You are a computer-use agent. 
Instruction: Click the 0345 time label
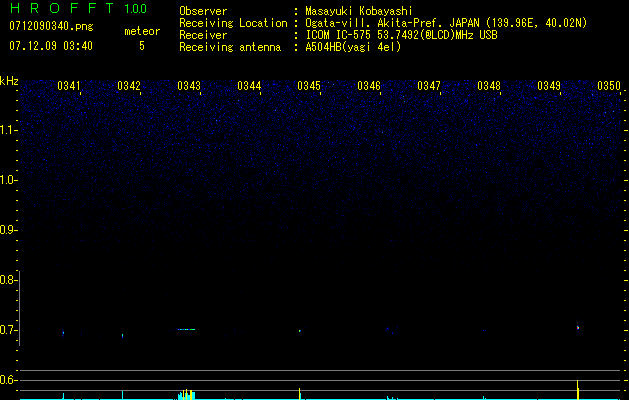(309, 86)
